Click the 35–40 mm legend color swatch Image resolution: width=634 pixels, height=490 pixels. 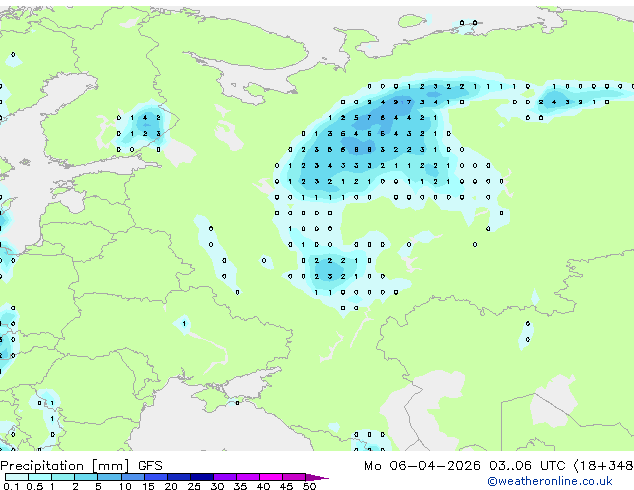pyautogui.click(x=247, y=477)
